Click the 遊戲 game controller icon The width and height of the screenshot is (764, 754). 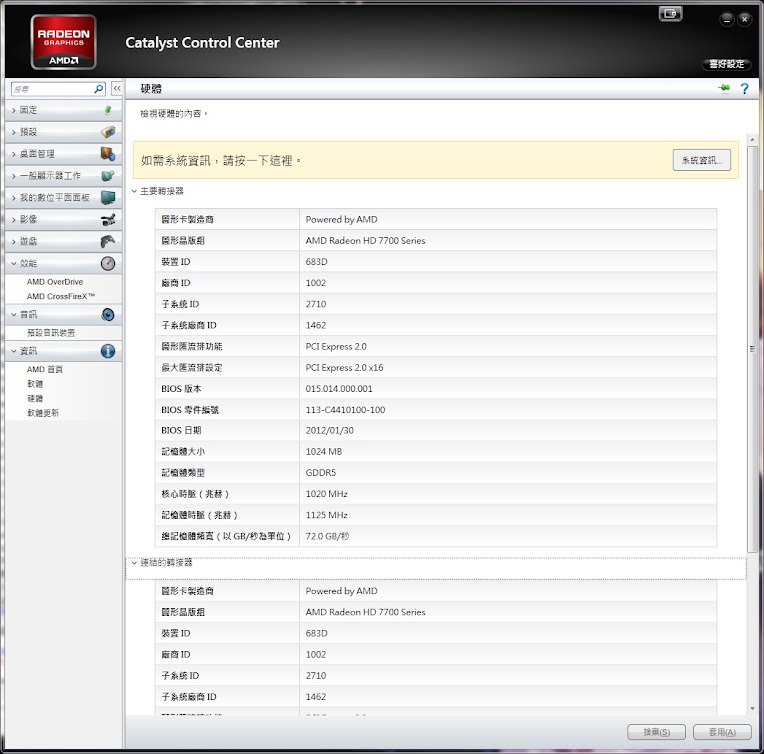(x=108, y=241)
